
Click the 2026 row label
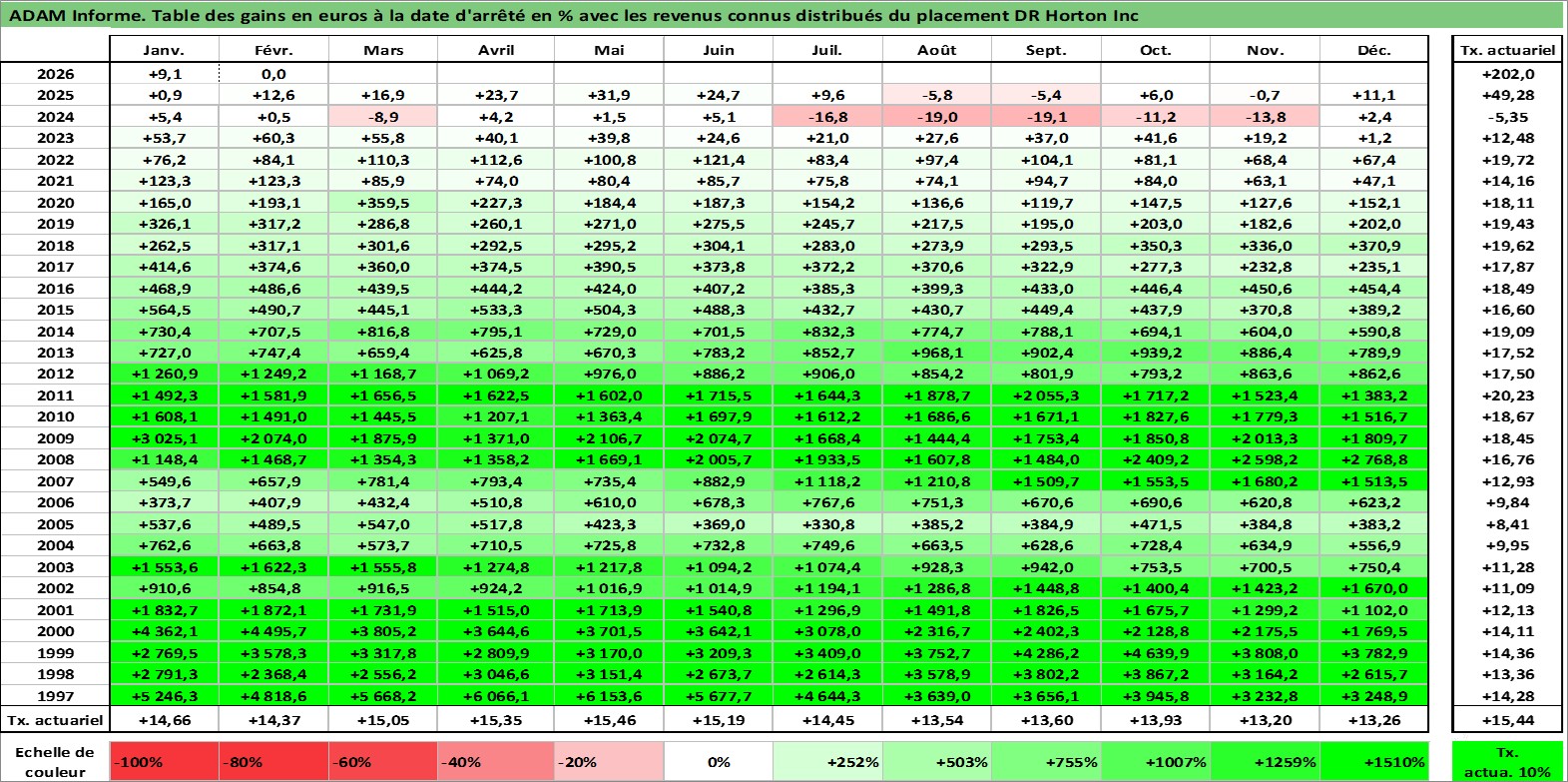pos(55,74)
